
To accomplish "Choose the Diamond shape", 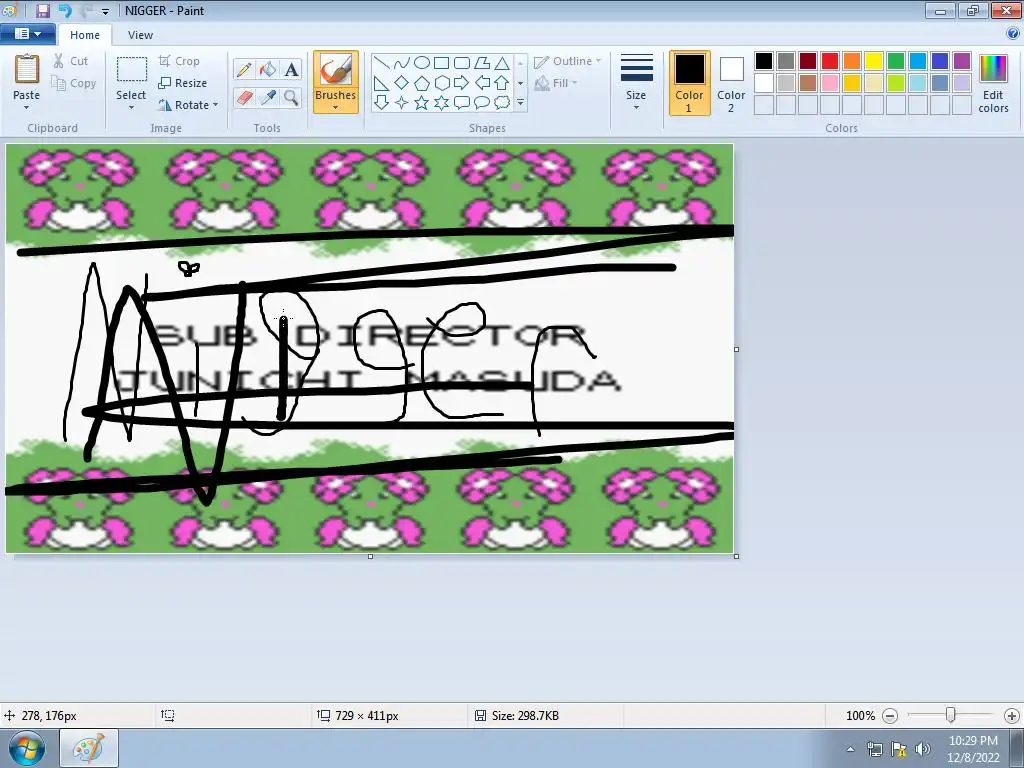I will [x=402, y=83].
